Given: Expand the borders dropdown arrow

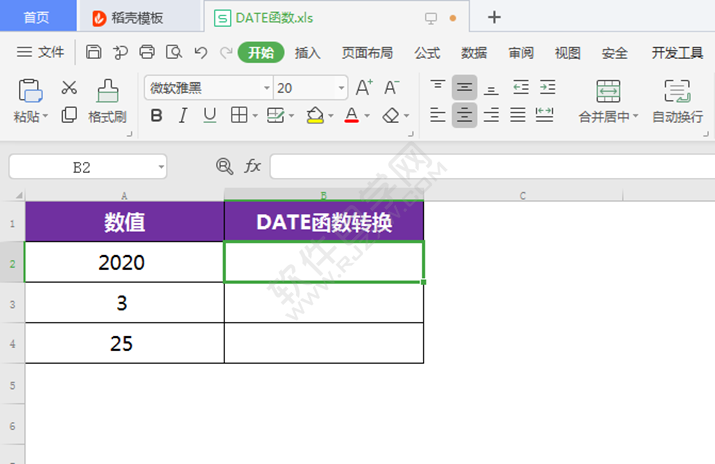Looking at the screenshot, I should click(255, 116).
